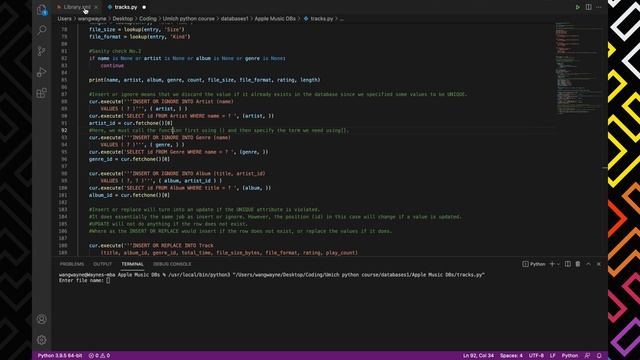Close the terminal panel

coord(599,264)
